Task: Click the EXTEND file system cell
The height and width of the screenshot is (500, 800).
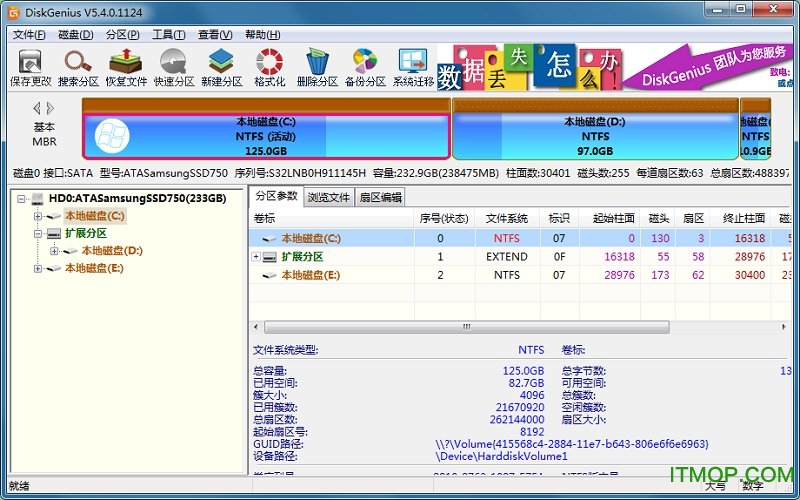Action: tap(507, 257)
